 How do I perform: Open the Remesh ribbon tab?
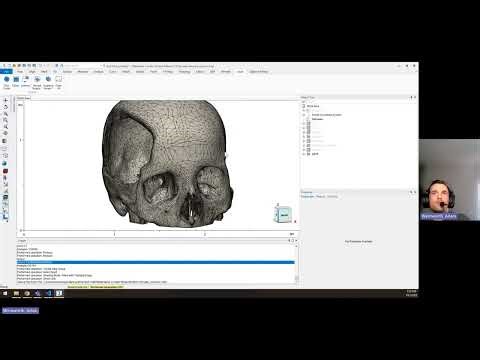tap(226, 72)
